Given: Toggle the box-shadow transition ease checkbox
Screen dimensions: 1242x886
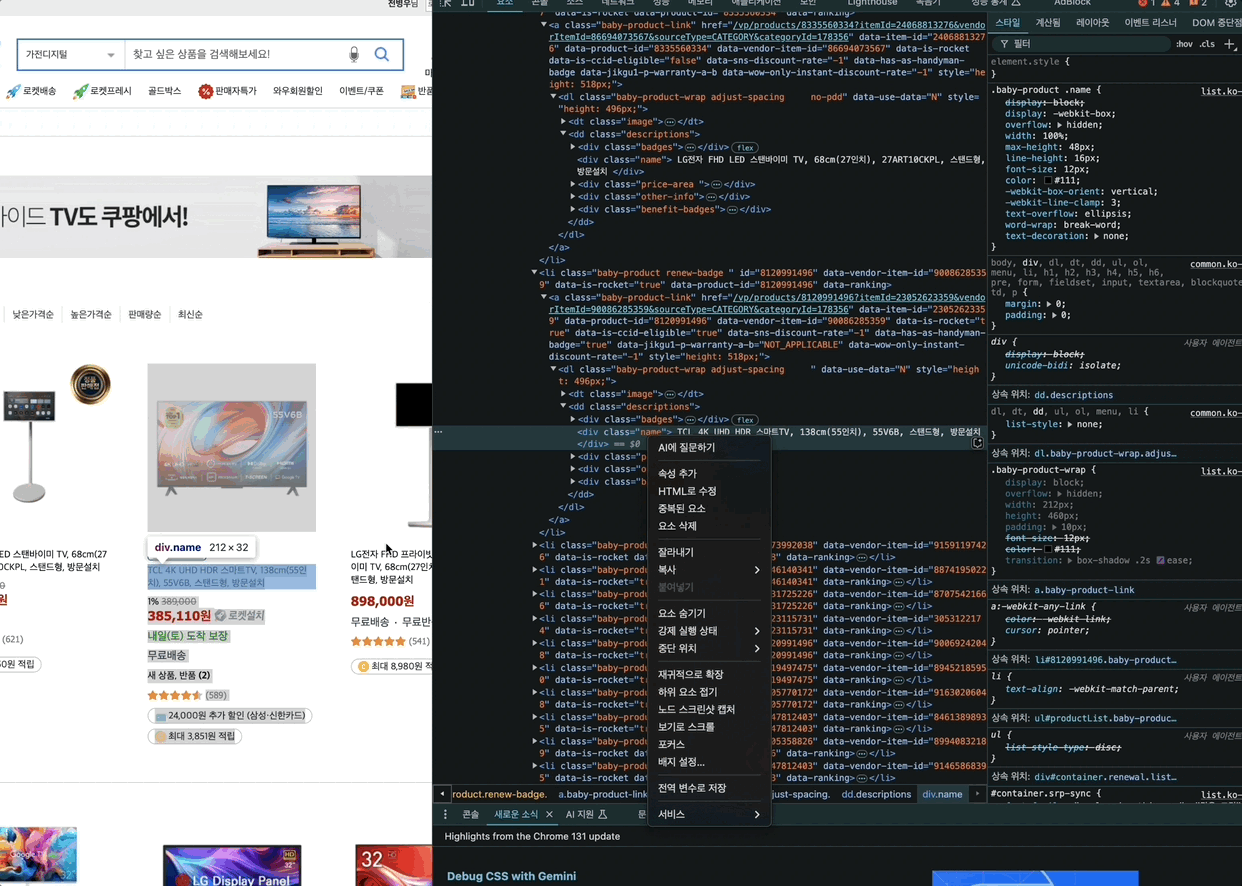Looking at the screenshot, I should click(1160, 560).
